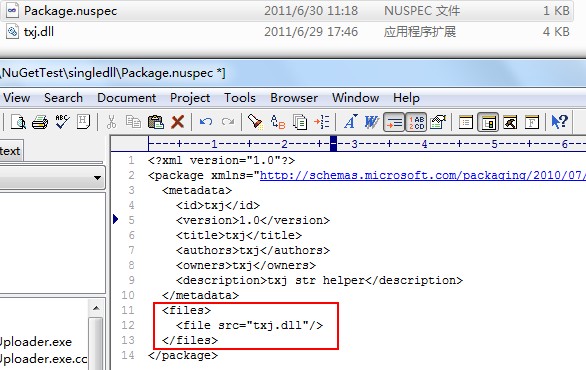Image resolution: width=586 pixels, height=370 pixels.
Task: Click the Package.nuspec file icon
Action: click(12, 10)
